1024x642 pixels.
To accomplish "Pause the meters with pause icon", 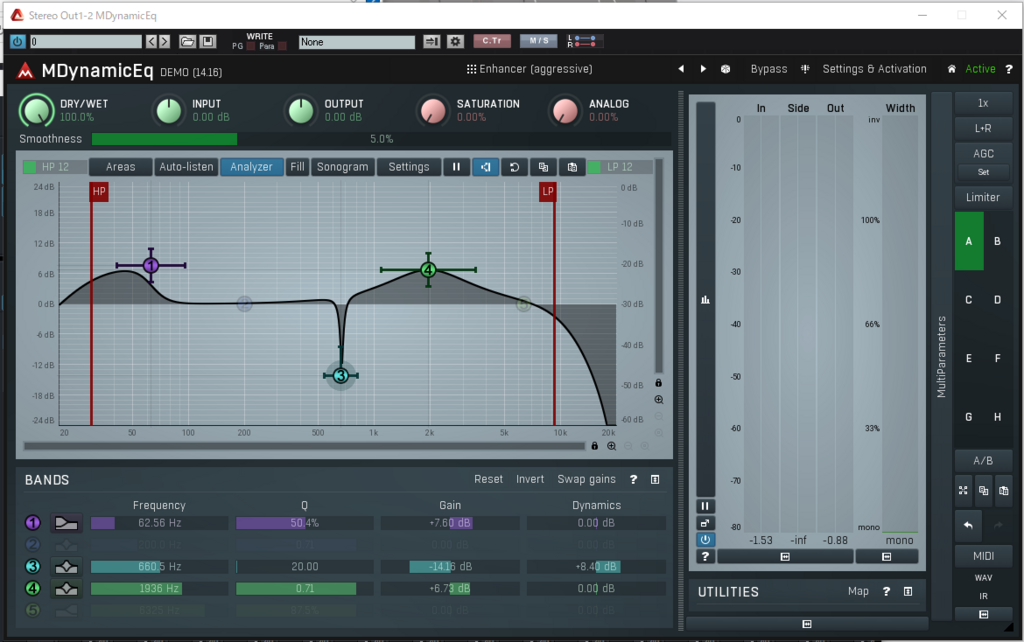I will point(705,506).
